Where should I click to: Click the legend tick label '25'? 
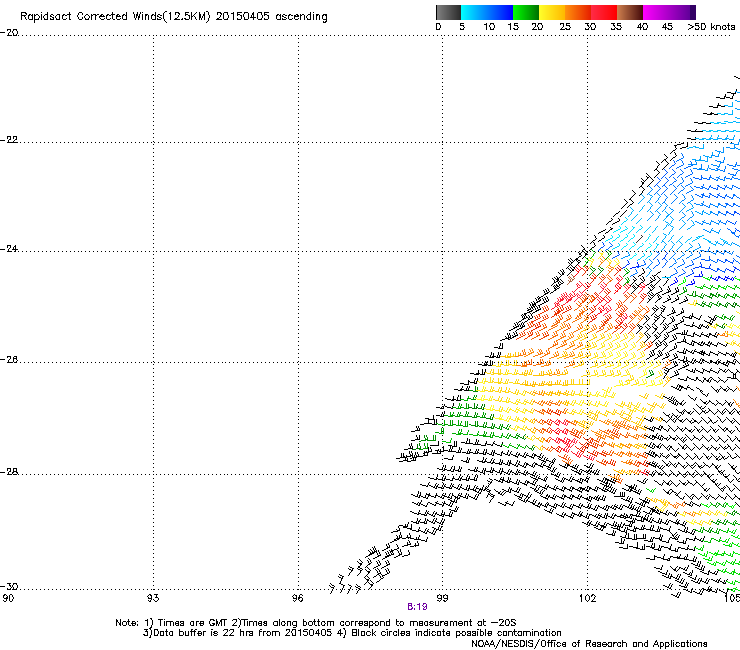(x=565, y=27)
